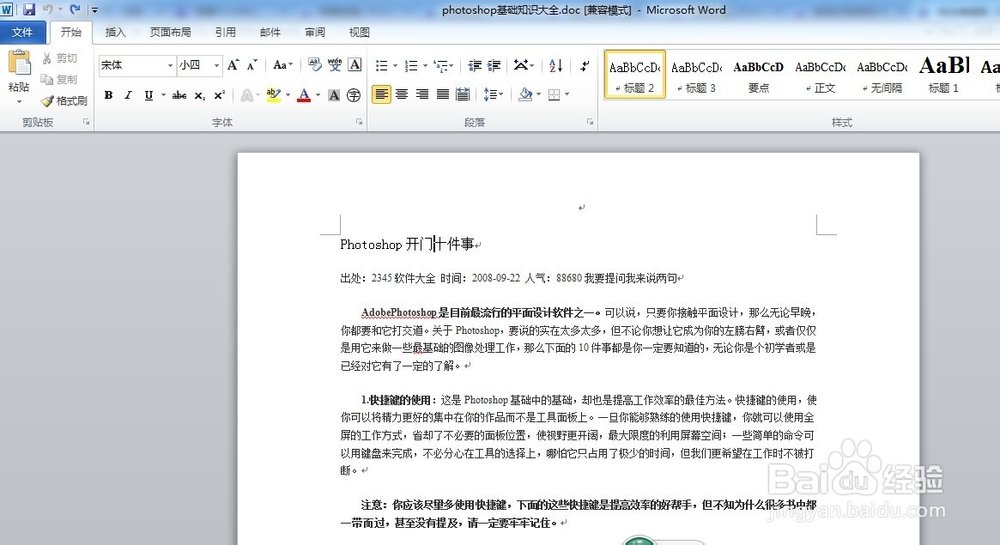Switch to the Insert (插入) tab
The height and width of the screenshot is (545, 1000).
(x=115, y=33)
